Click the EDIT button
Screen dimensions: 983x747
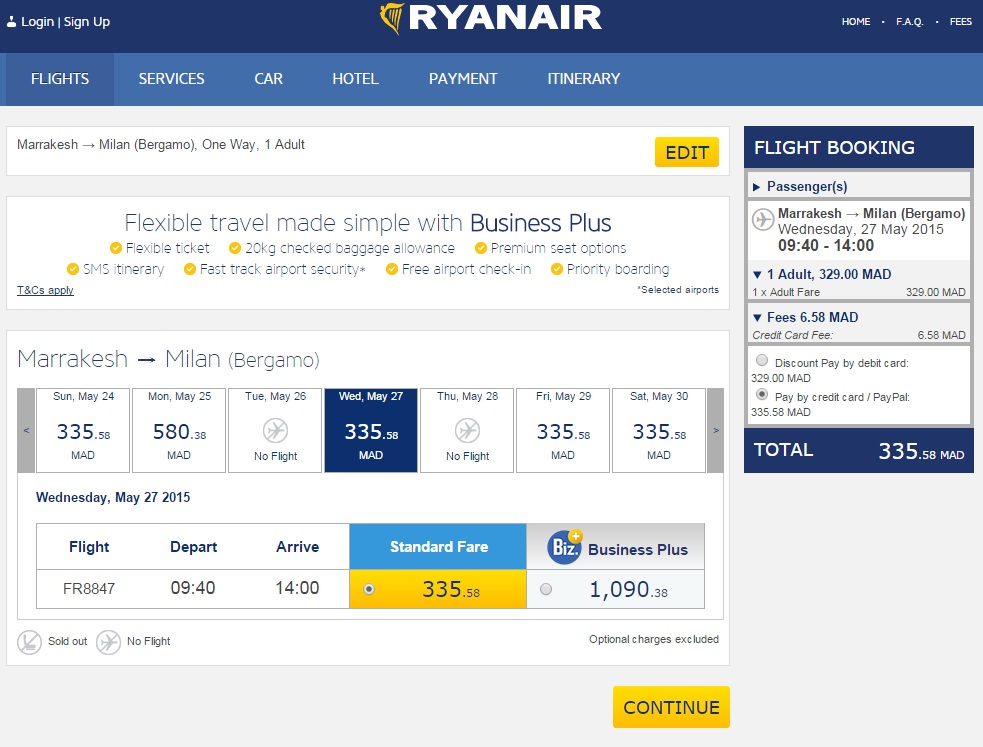pyautogui.click(x=687, y=152)
